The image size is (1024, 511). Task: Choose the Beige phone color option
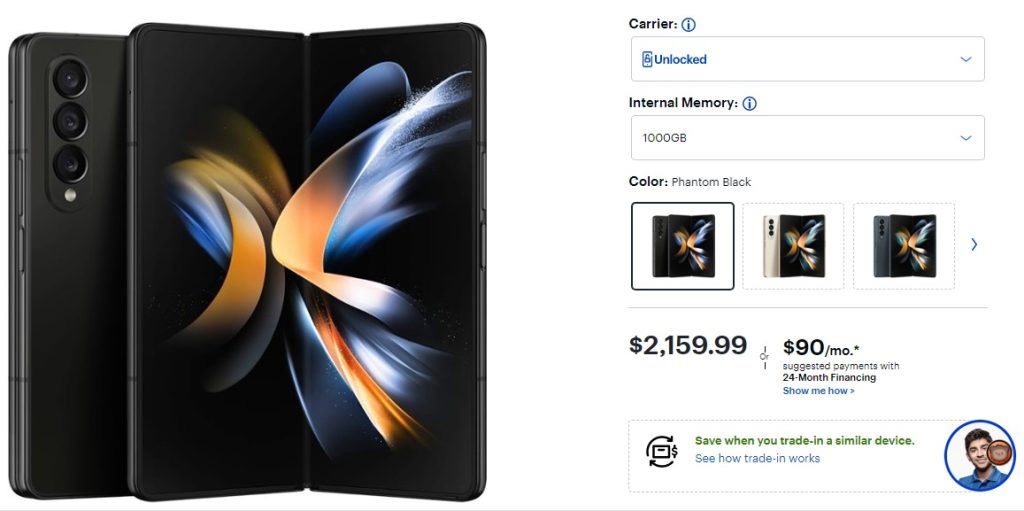point(793,246)
